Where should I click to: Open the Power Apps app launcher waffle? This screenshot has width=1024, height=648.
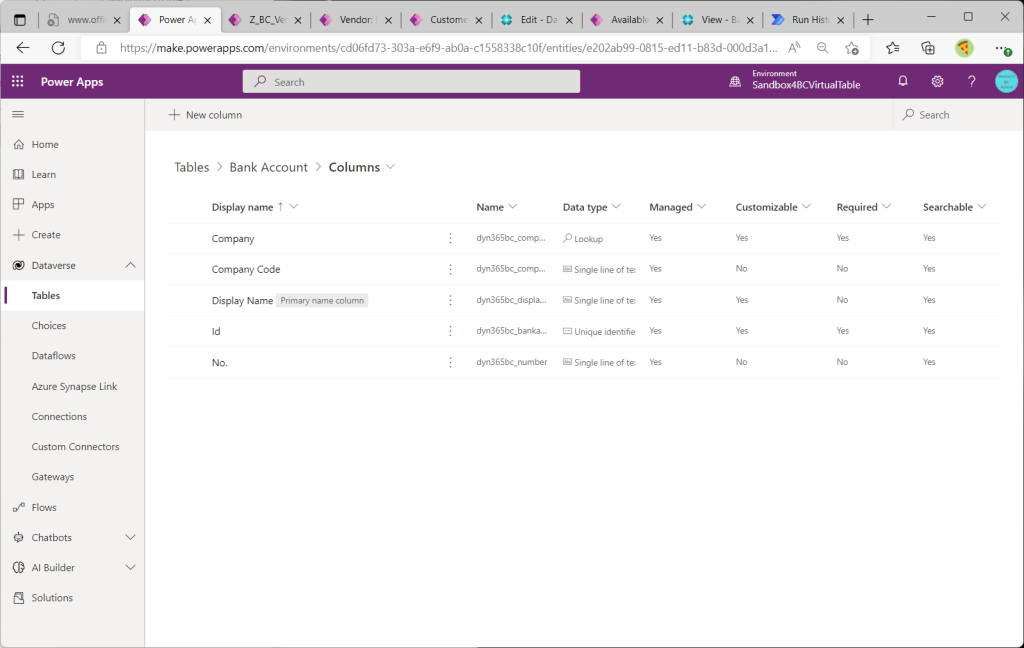pyautogui.click(x=18, y=82)
